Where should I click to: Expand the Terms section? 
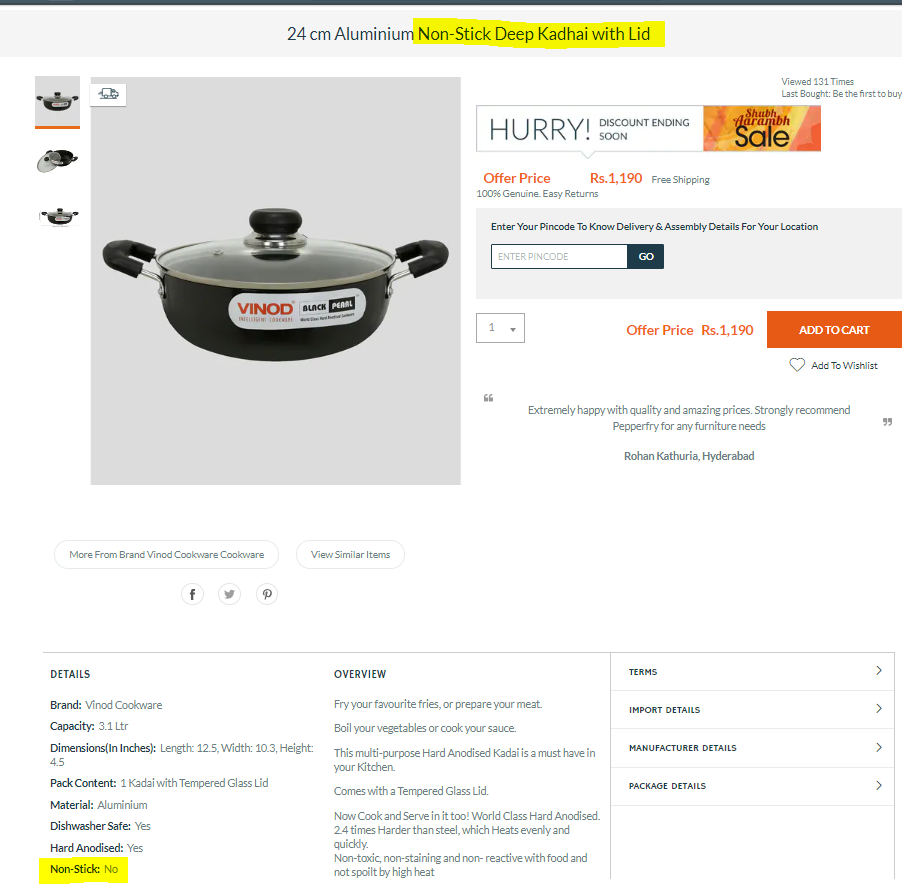752,671
